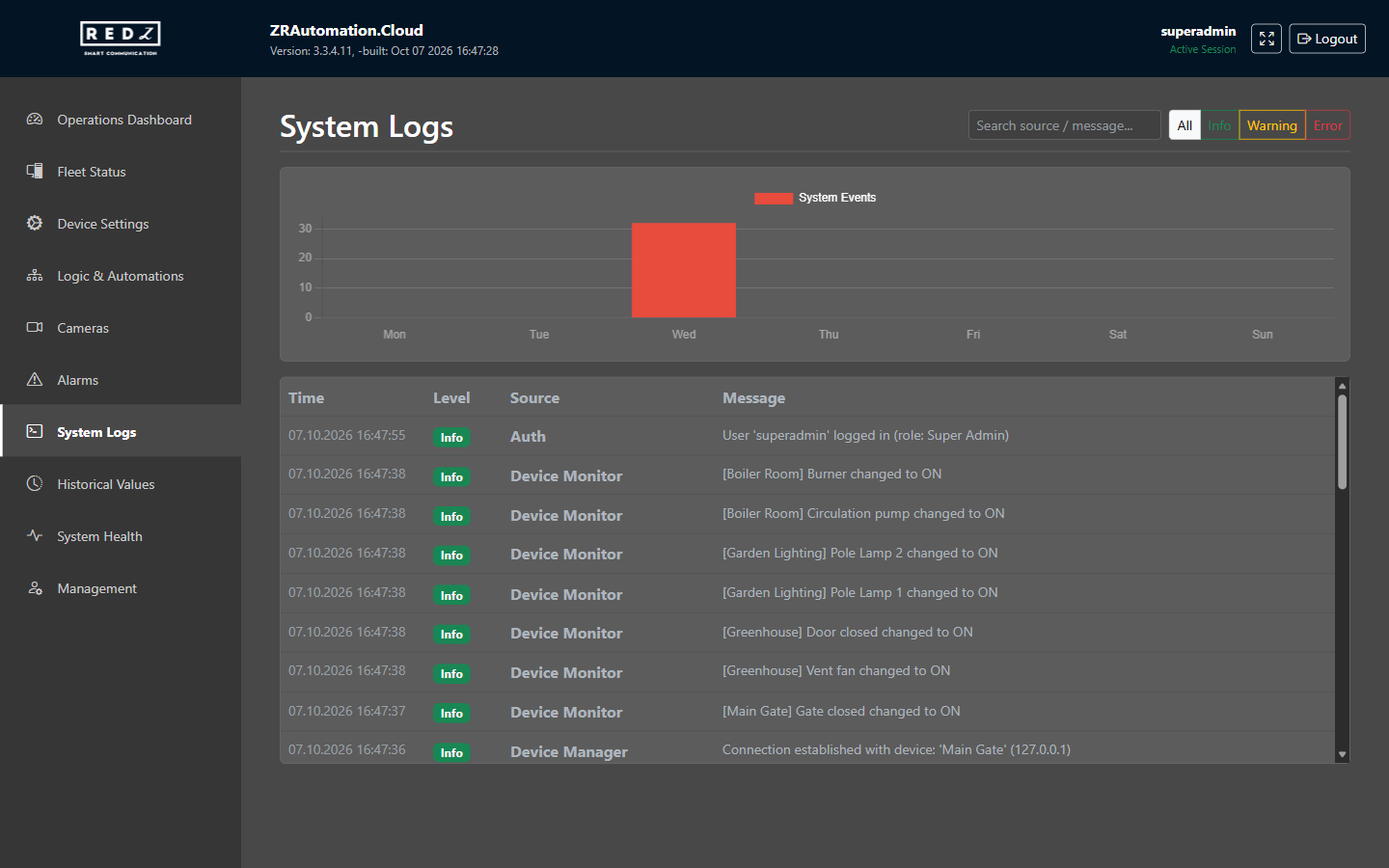Click the Fleet Status devices icon
The width and height of the screenshot is (1389, 868).
point(35,172)
